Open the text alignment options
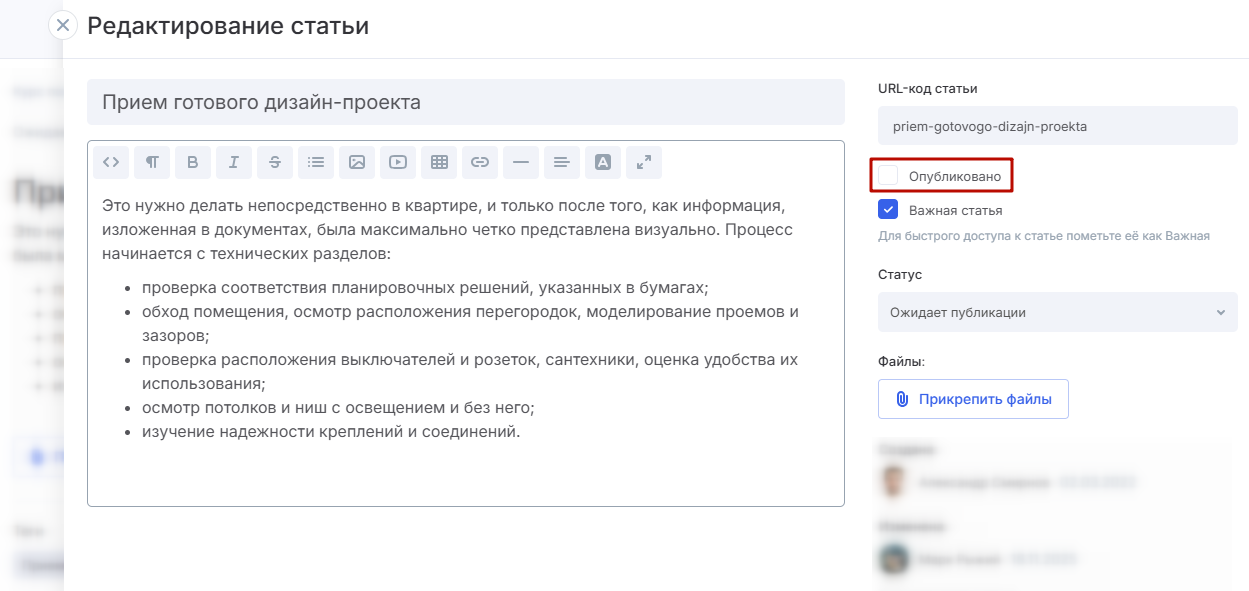1249x591 pixels. [562, 162]
